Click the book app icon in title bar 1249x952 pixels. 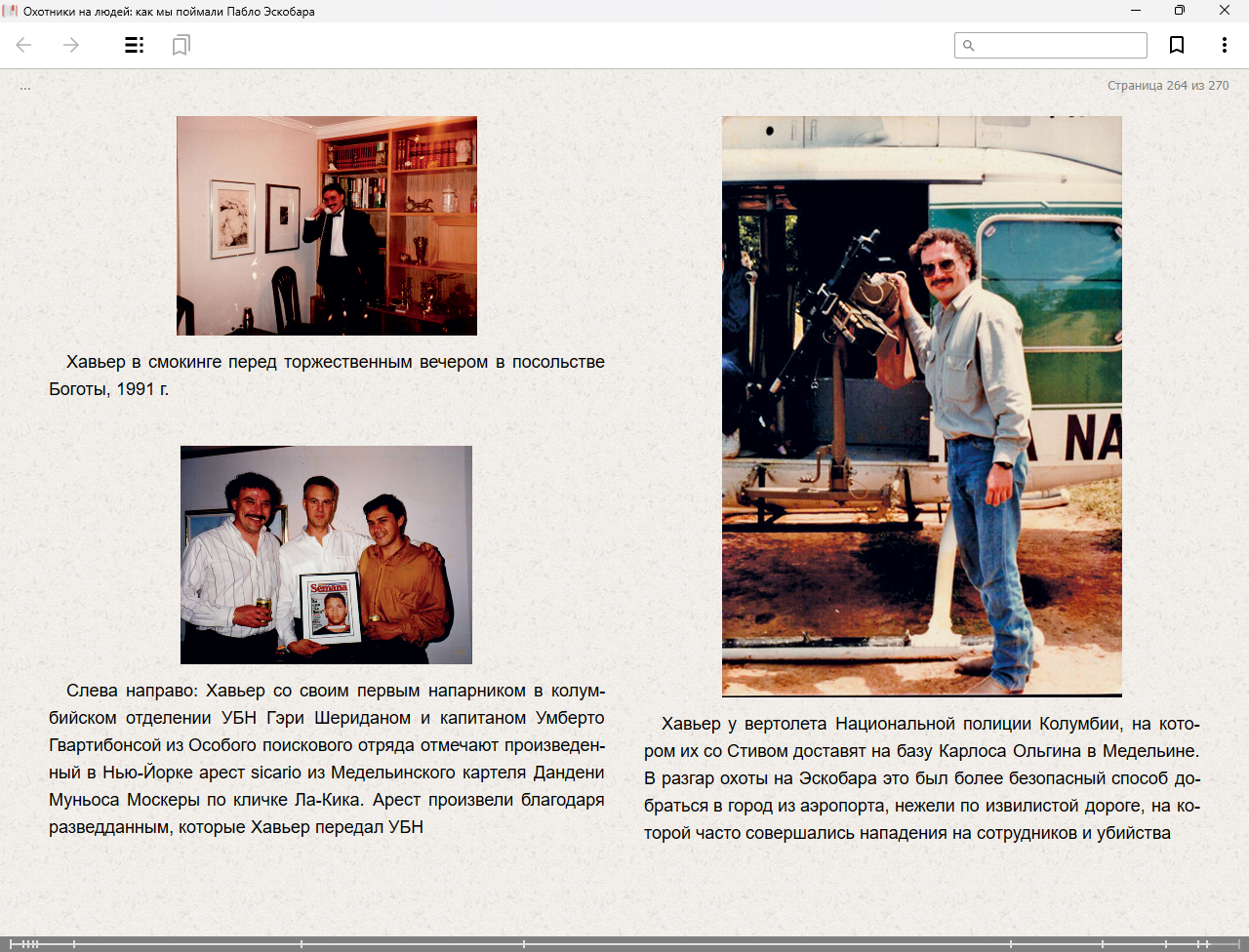11,11
